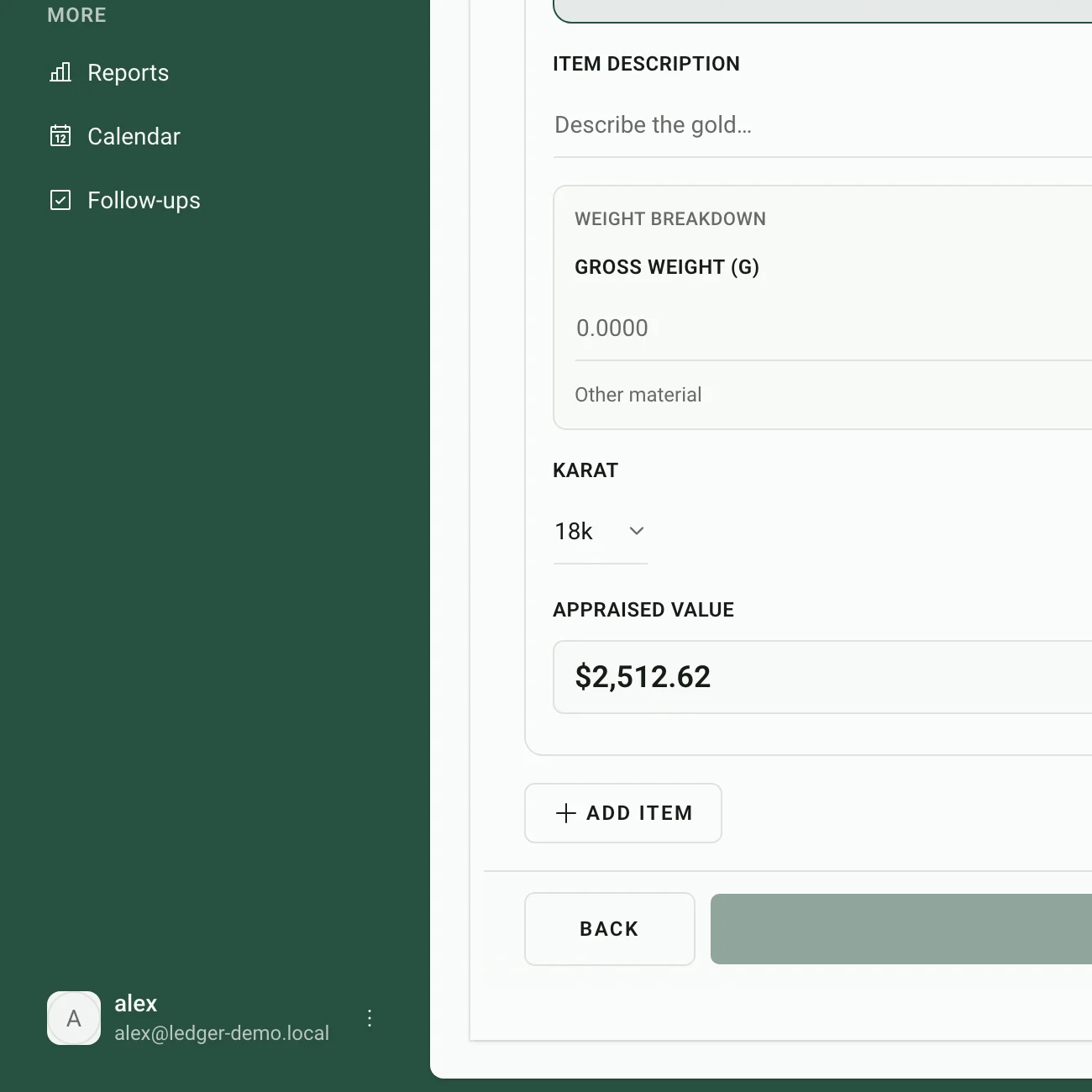
Task: Click the Follow-ups checkmark icon
Action: point(60,200)
